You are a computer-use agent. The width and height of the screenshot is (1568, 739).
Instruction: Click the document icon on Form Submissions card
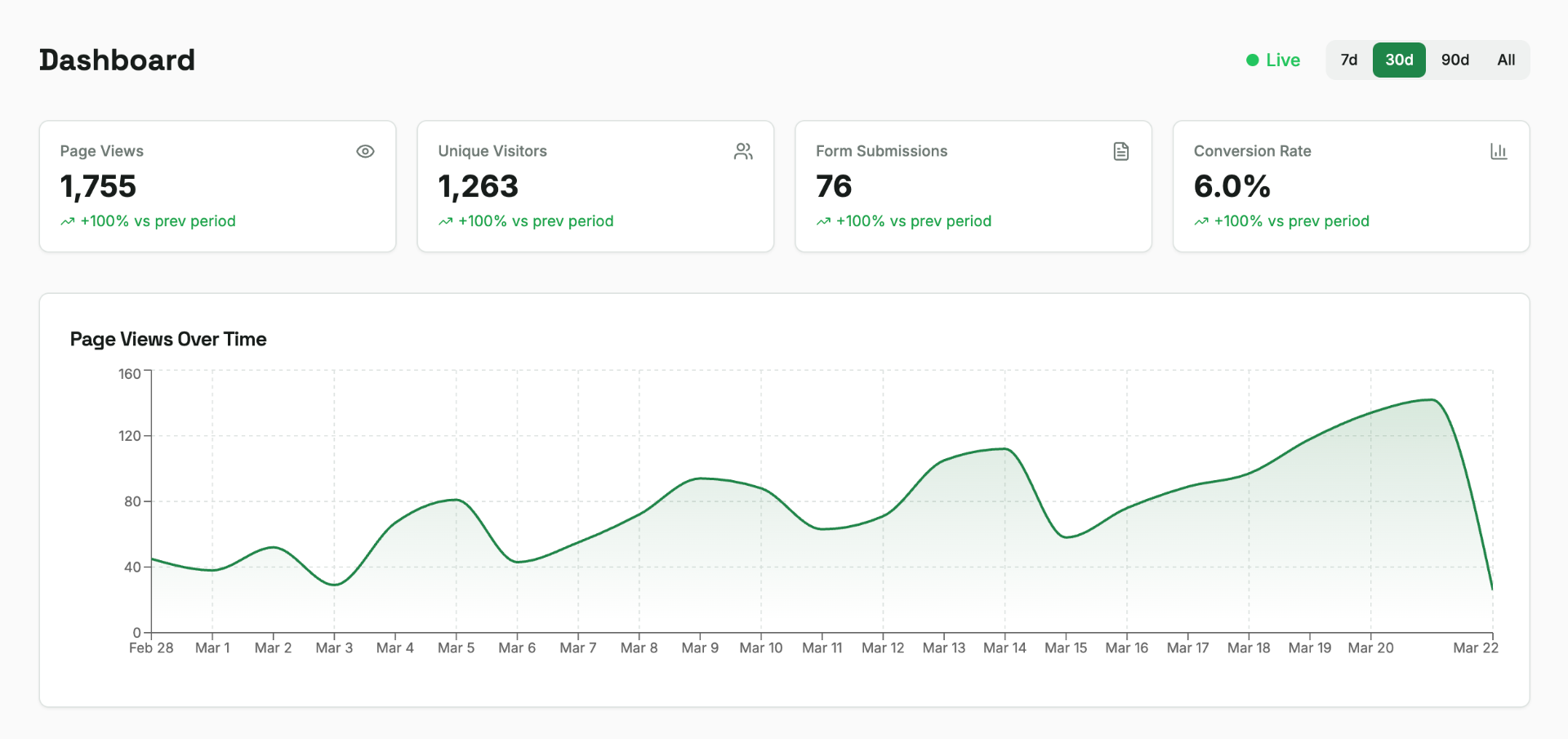pyautogui.click(x=1120, y=151)
